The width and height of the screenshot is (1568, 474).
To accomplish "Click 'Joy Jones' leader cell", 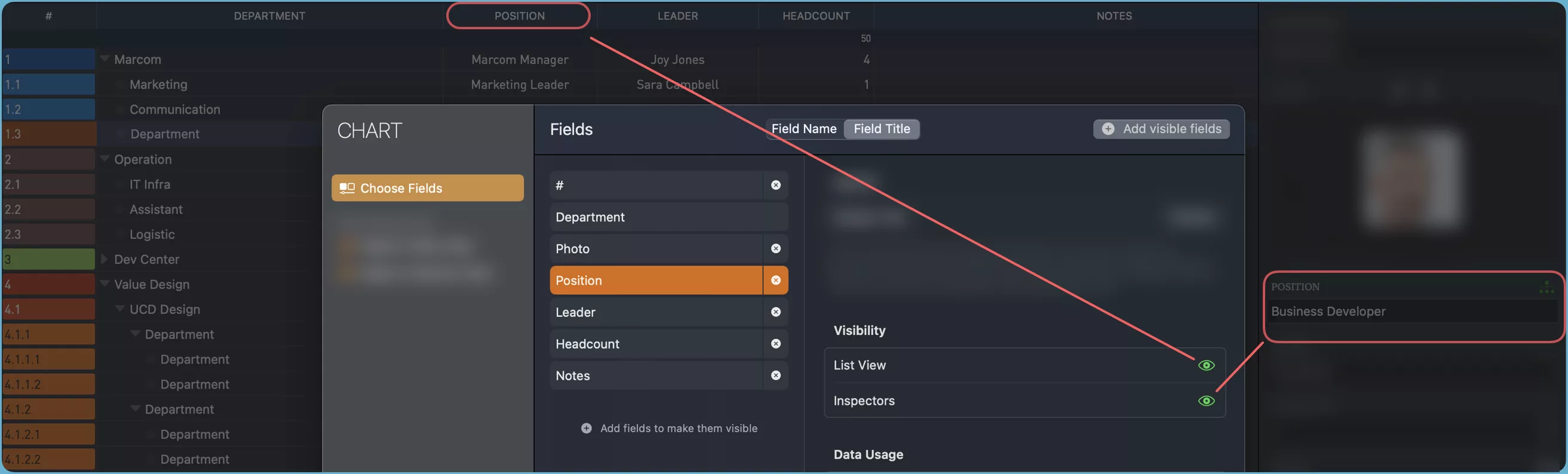I will pyautogui.click(x=677, y=60).
